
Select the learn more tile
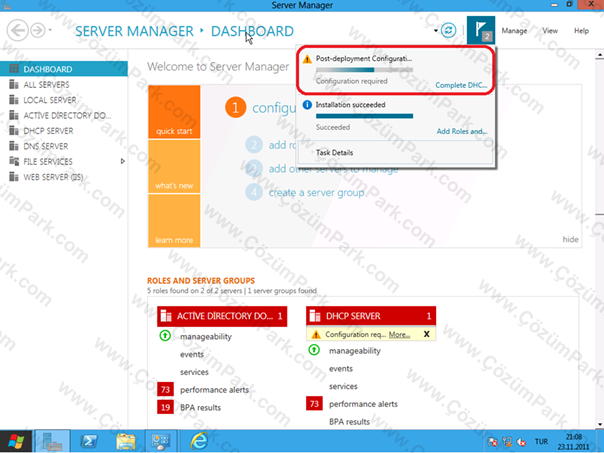(x=174, y=221)
